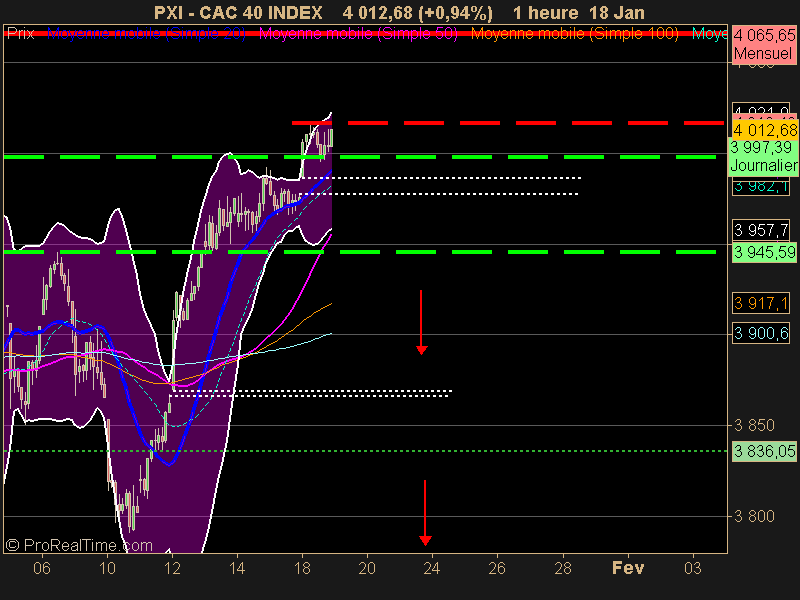Click the '28' date on time axis
This screenshot has height=600, width=800.
coord(563,568)
